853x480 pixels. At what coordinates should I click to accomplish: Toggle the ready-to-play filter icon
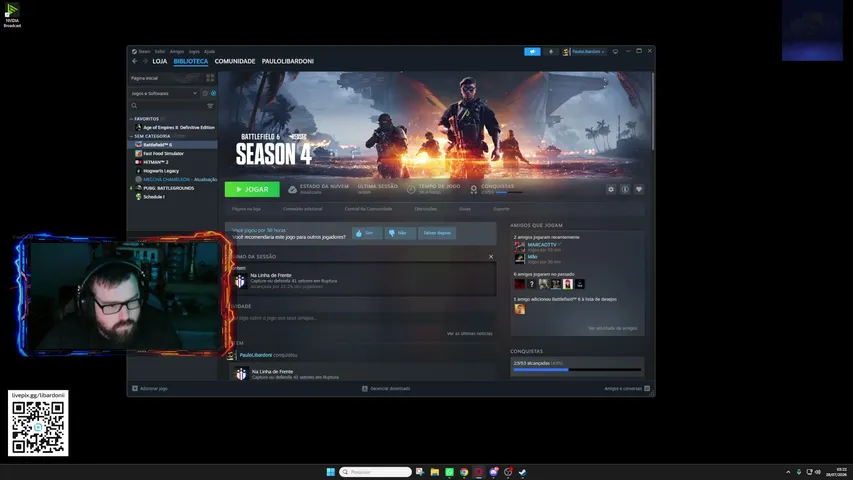click(213, 94)
